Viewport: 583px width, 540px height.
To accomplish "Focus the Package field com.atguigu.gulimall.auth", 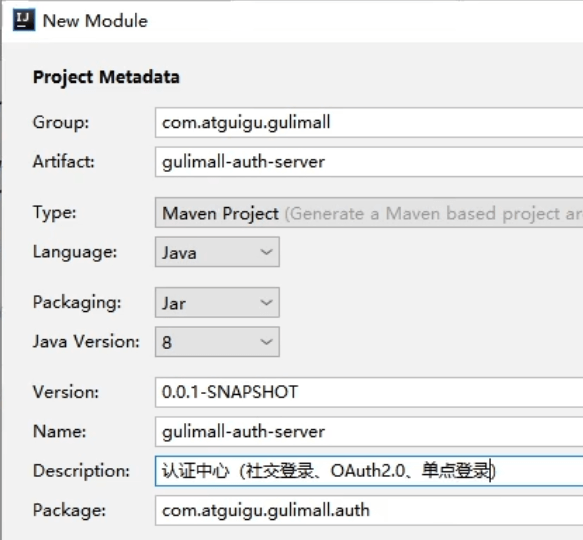I will (369, 510).
